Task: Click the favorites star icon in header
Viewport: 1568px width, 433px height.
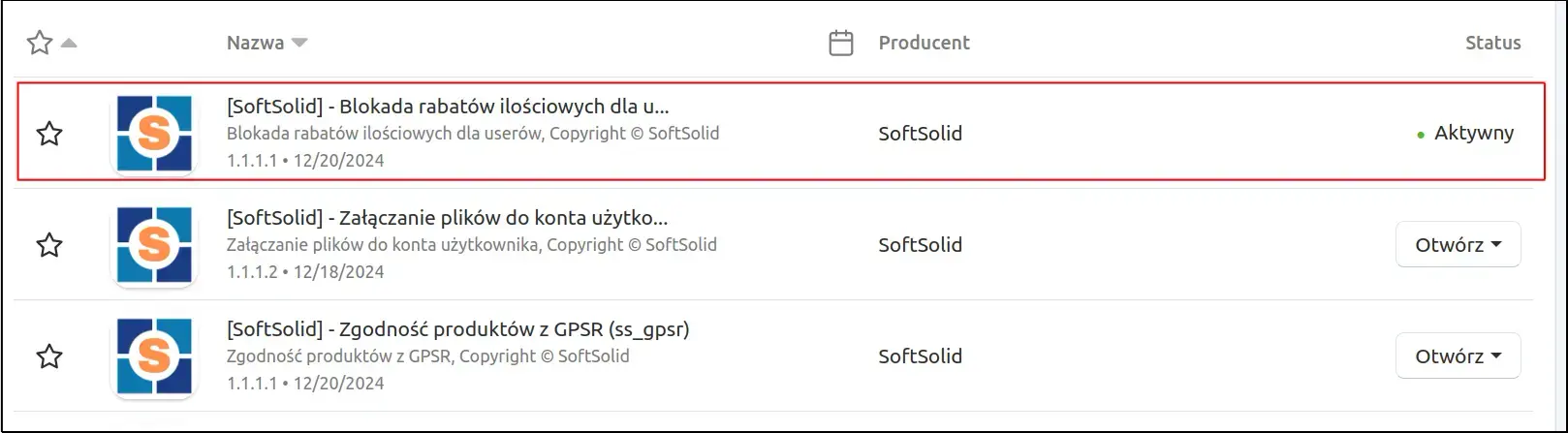Action: [40, 43]
